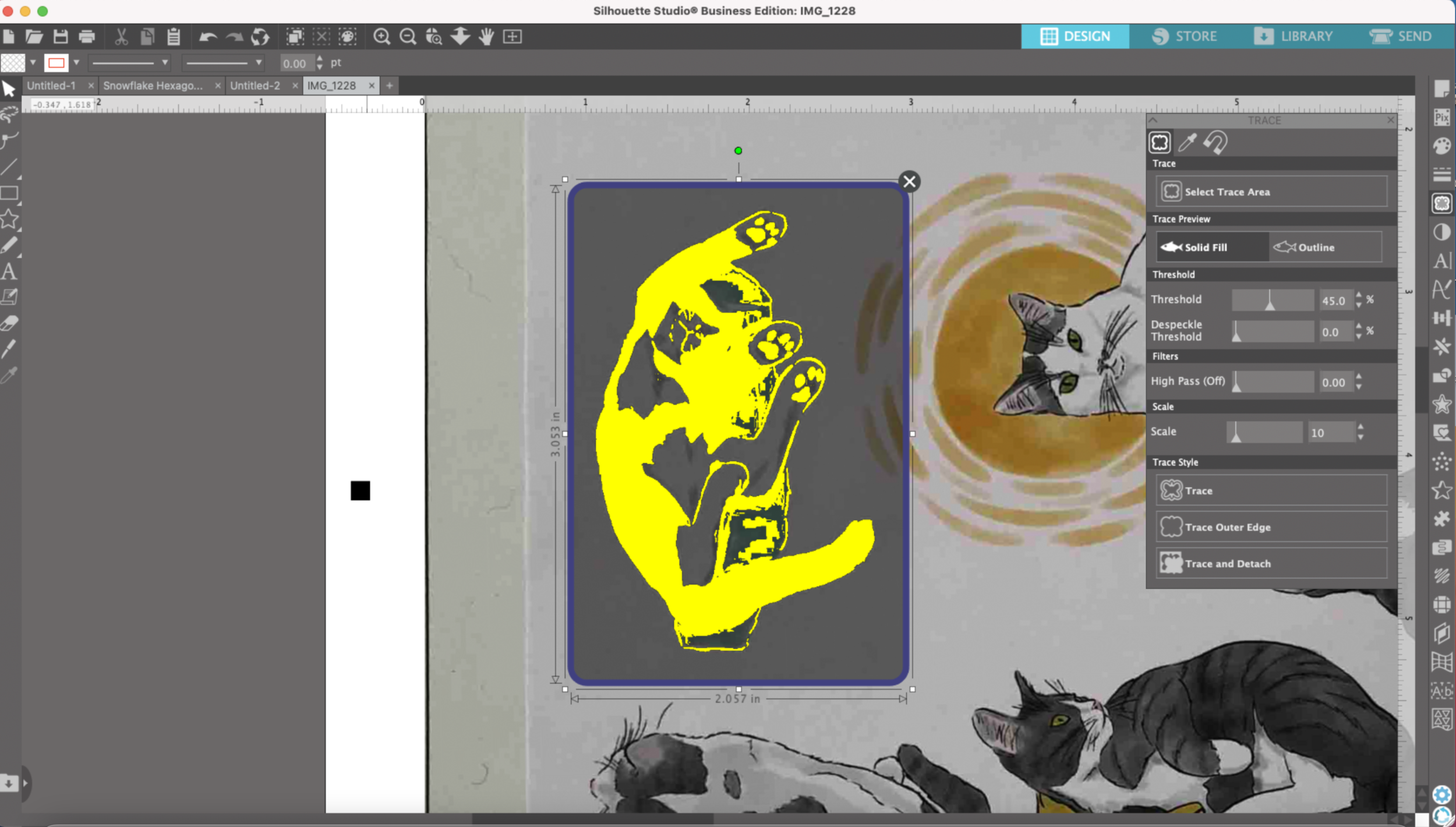1456x827 pixels.
Task: Open the Magnet Trace tab icon
Action: click(x=1215, y=143)
